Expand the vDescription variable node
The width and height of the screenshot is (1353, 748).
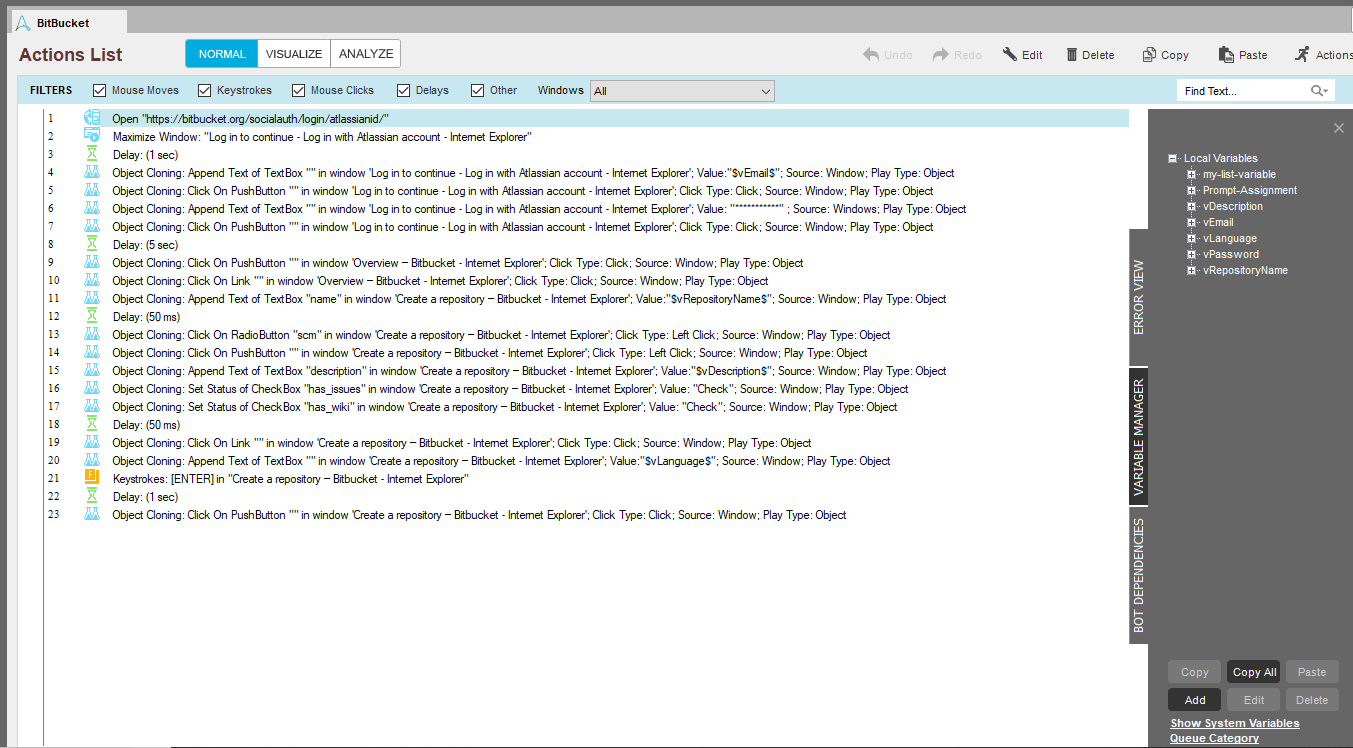(x=1191, y=206)
